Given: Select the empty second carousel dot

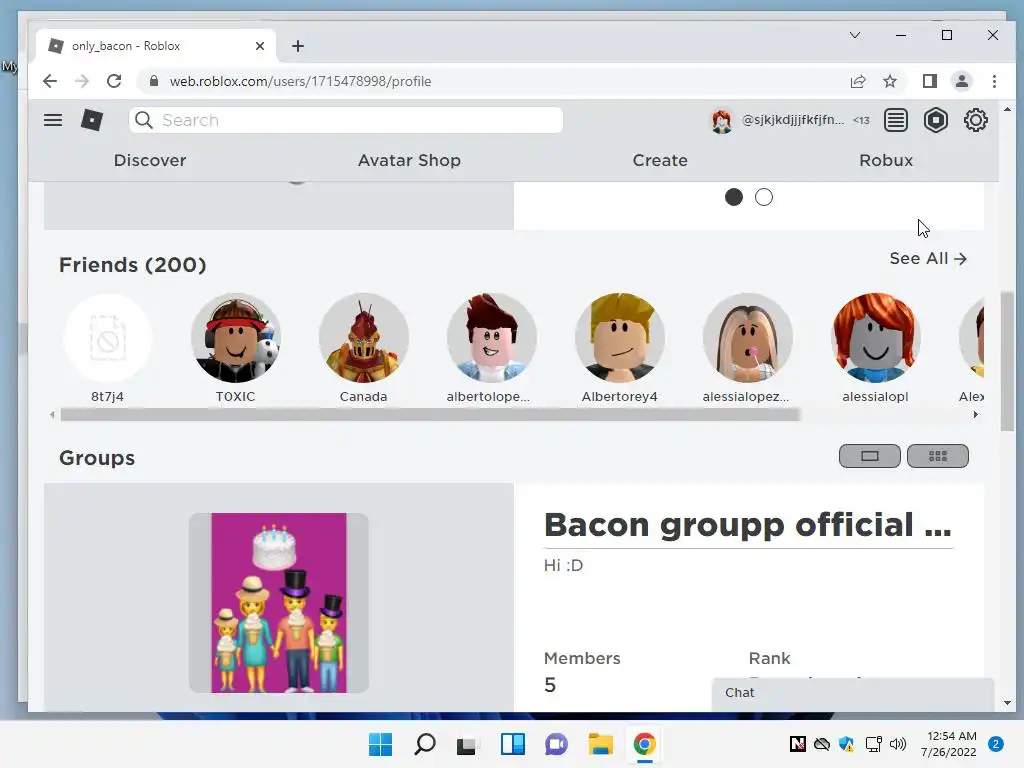Looking at the screenshot, I should pos(763,197).
